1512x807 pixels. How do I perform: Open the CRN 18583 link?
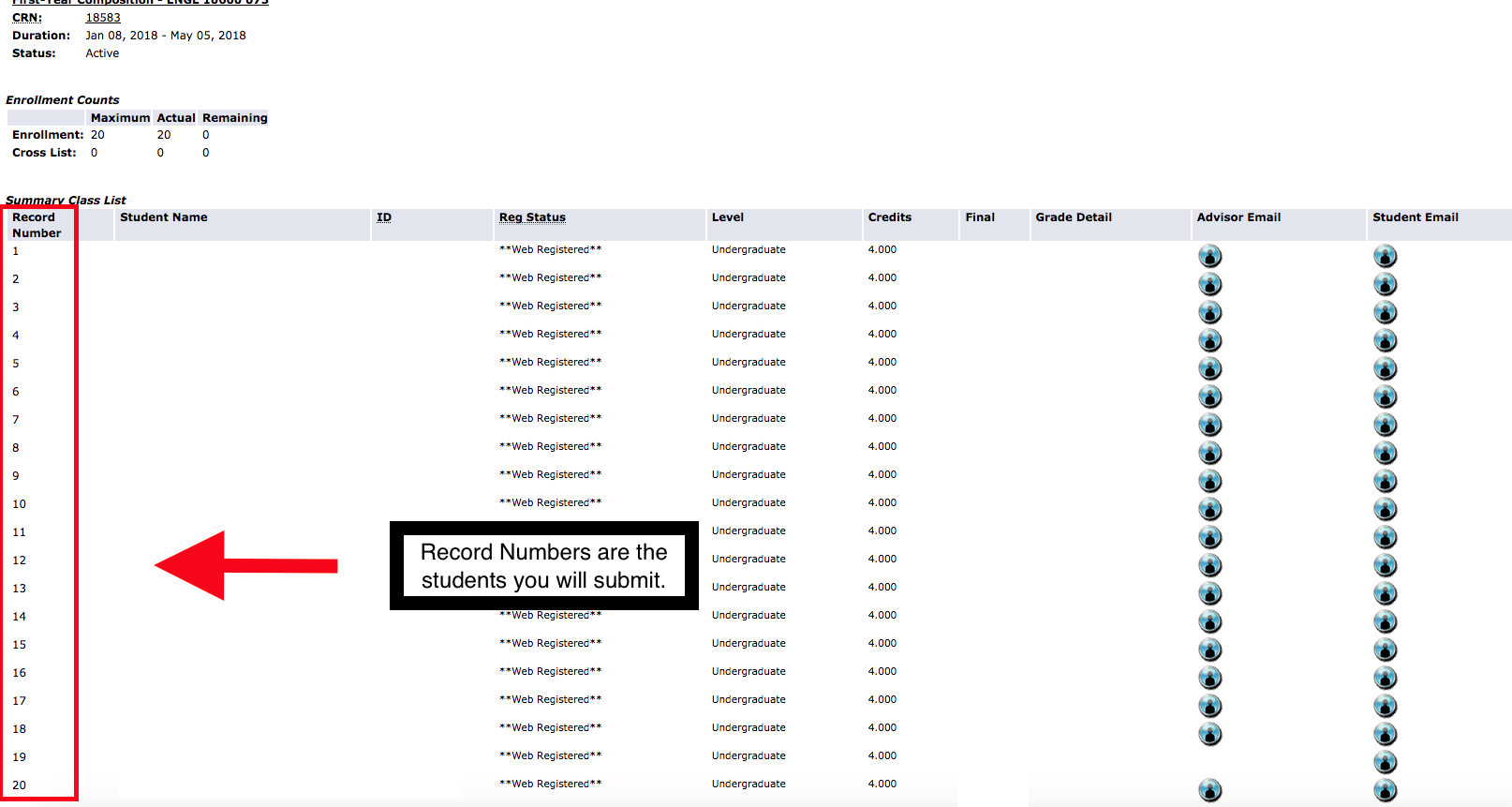[103, 18]
